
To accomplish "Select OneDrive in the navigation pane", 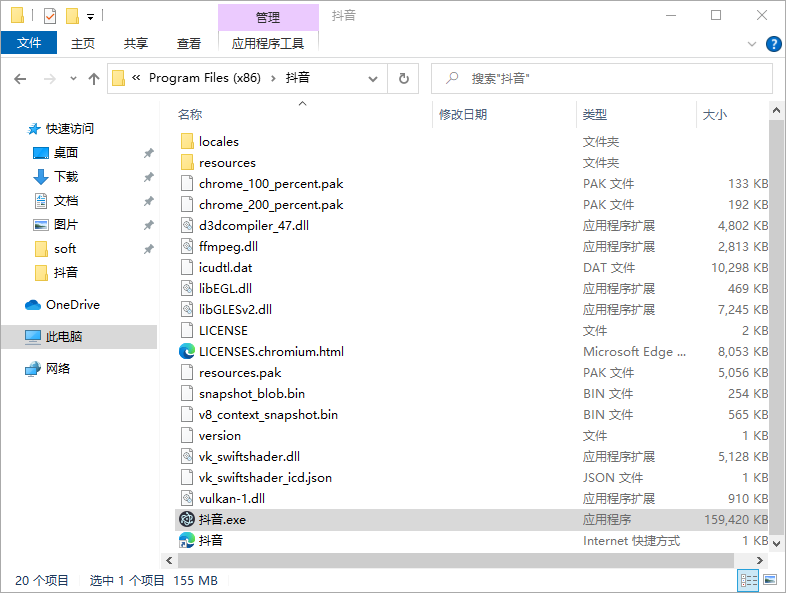I will coord(73,305).
